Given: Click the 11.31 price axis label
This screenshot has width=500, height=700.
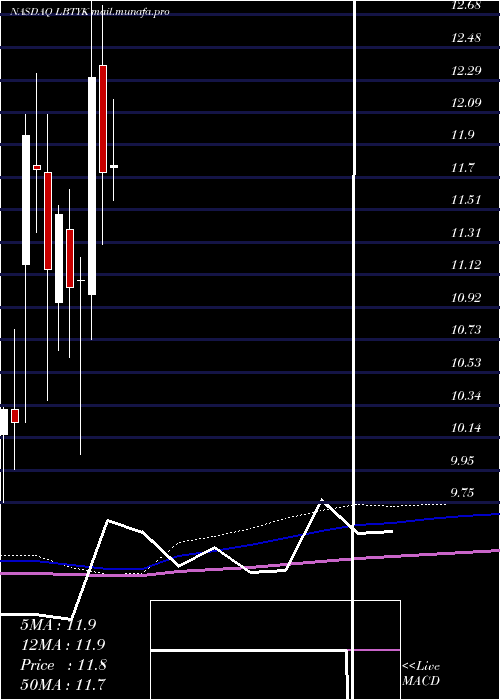Looking at the screenshot, I should click(466, 232).
